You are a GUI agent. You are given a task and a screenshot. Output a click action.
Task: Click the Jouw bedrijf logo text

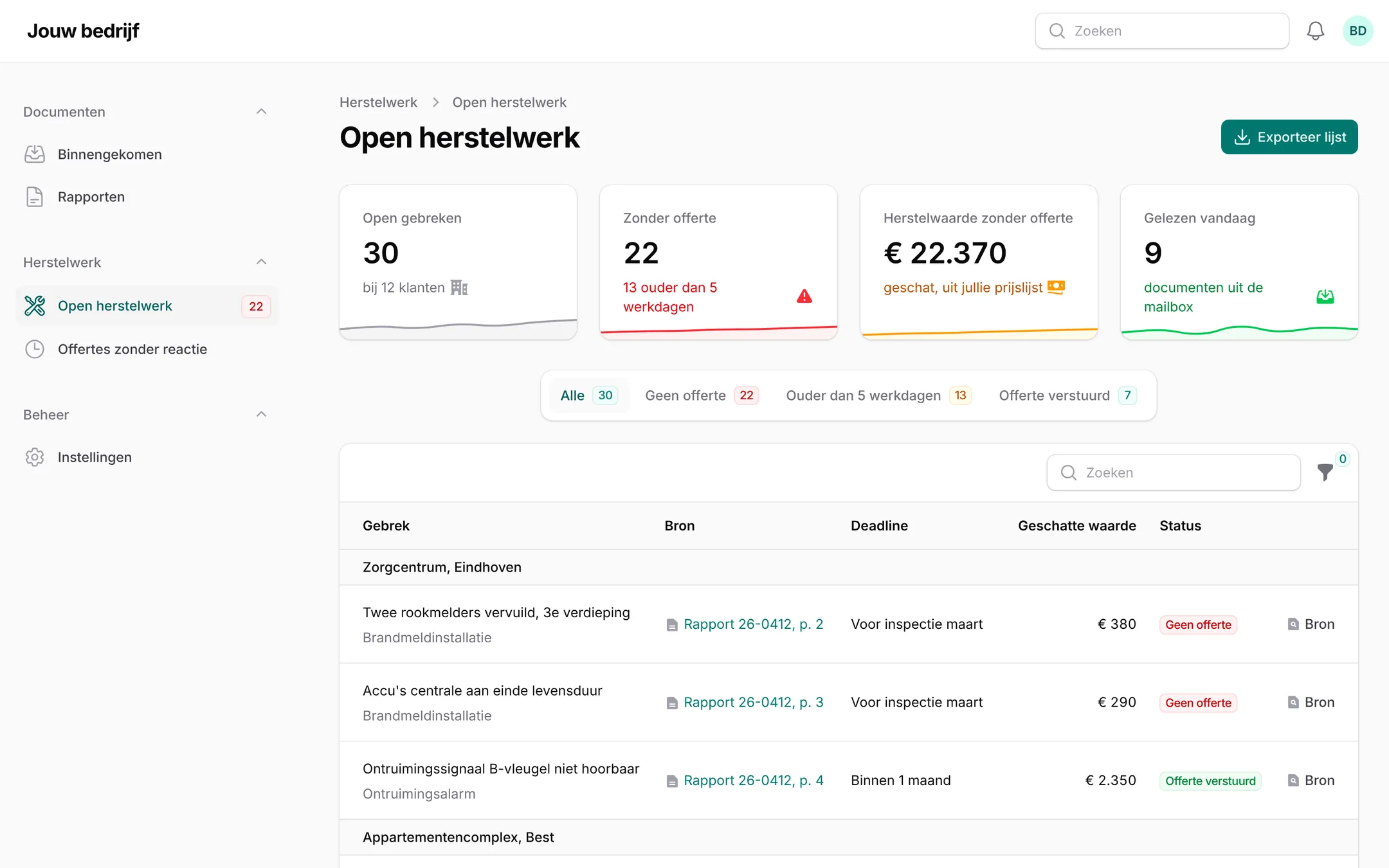83,31
